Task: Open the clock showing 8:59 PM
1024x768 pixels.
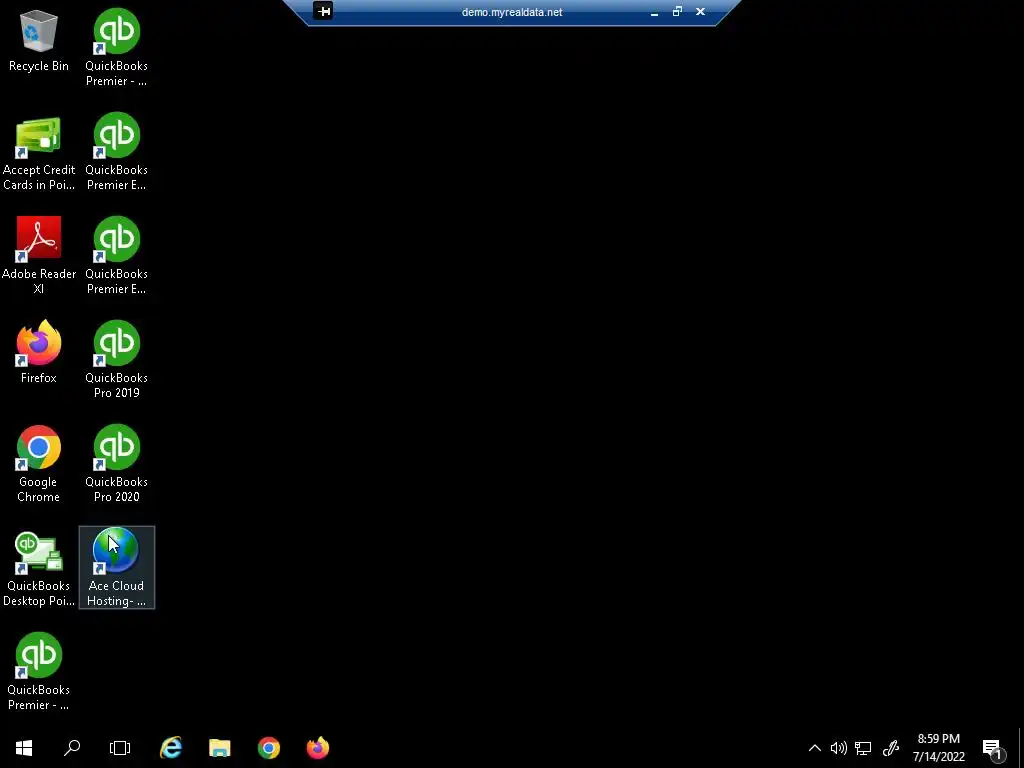Action: [938, 748]
